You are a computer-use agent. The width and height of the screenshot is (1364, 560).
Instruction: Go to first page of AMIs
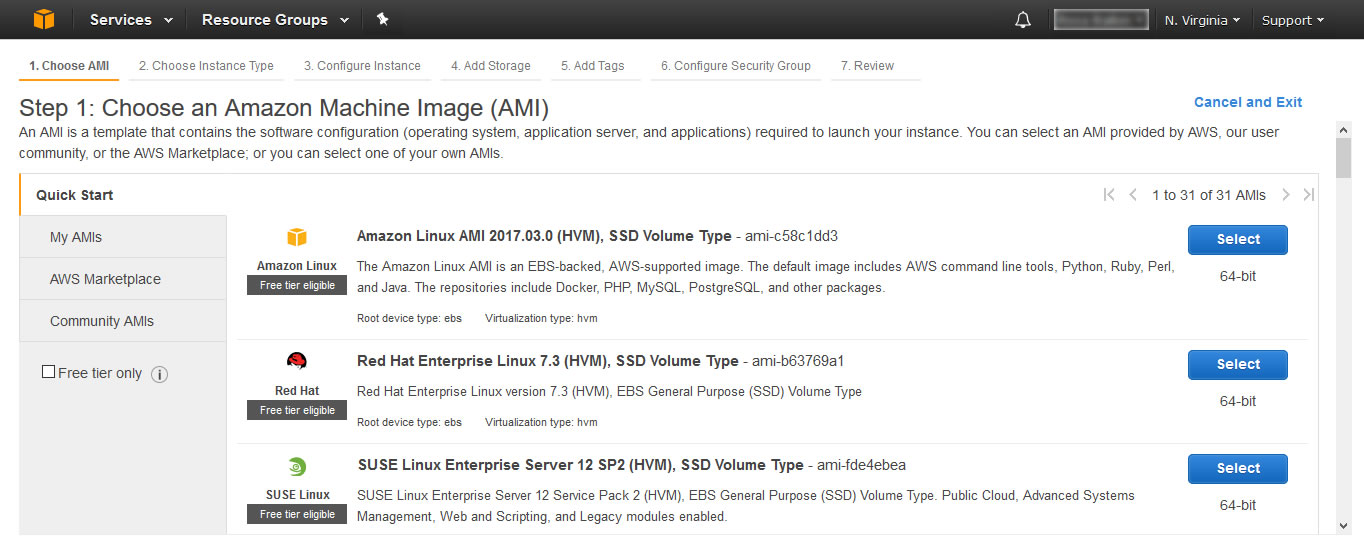[1108, 195]
